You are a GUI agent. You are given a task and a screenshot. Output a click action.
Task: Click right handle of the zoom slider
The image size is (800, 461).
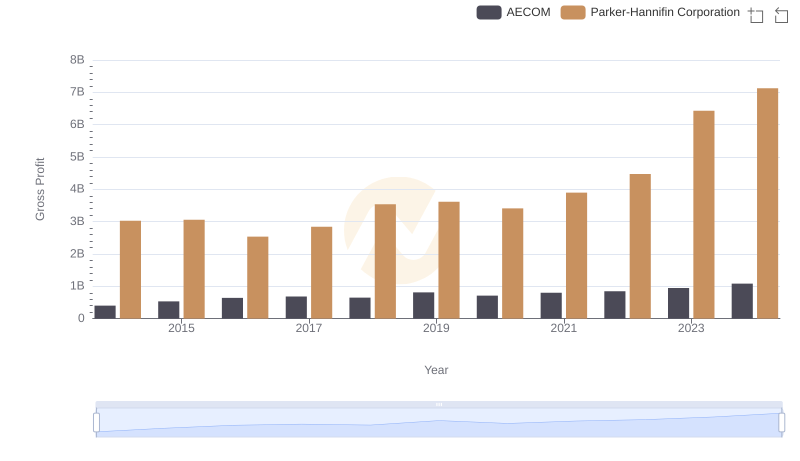(x=781, y=423)
